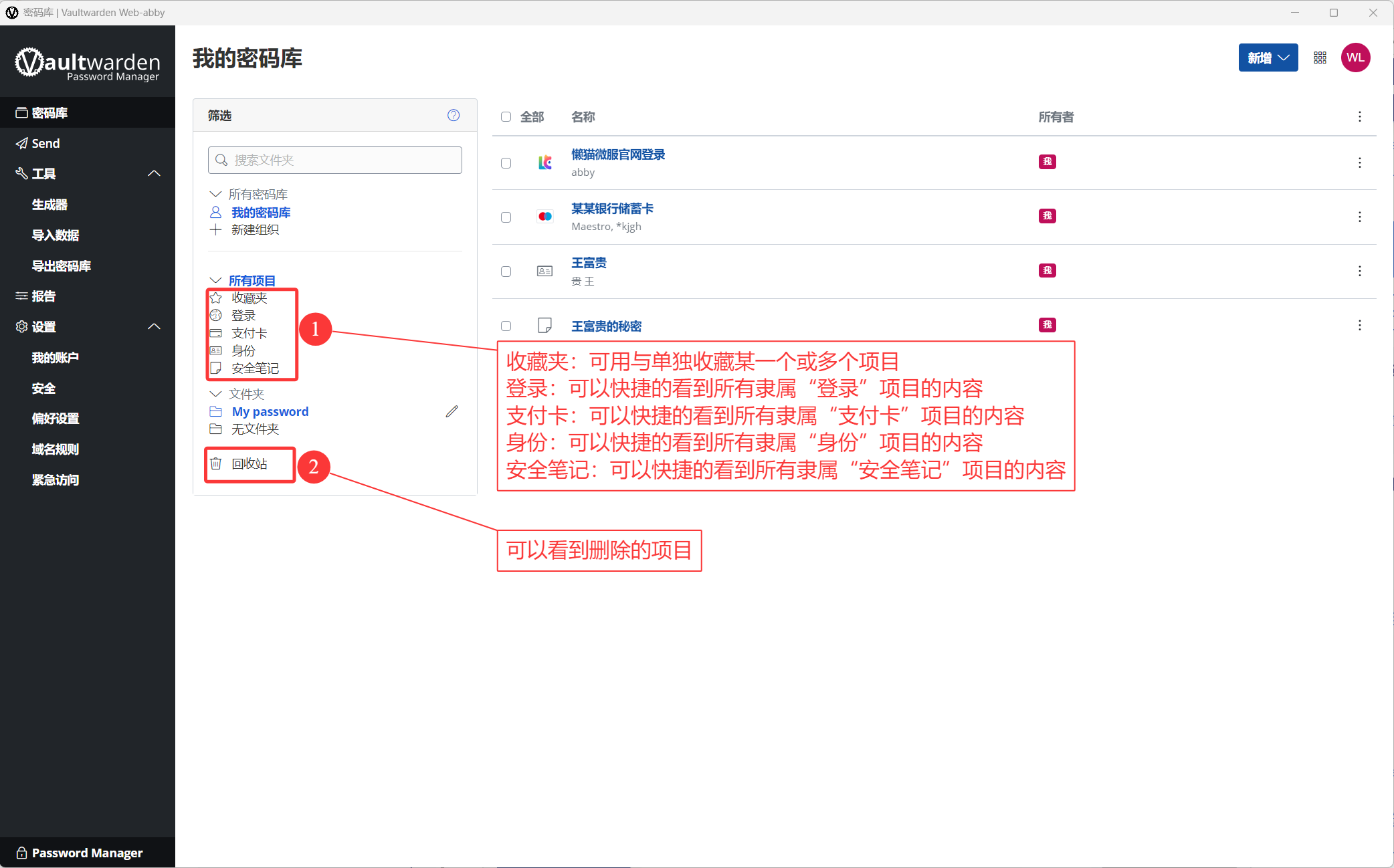Tick the 全部 select-all checkbox

(506, 117)
